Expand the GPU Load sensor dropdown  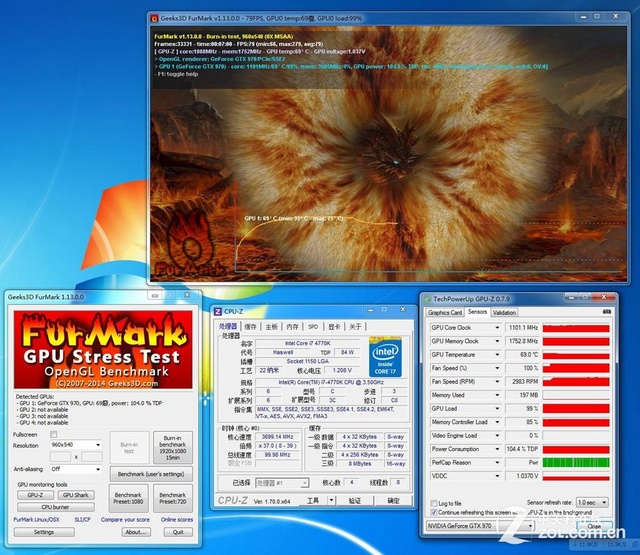coord(497,408)
